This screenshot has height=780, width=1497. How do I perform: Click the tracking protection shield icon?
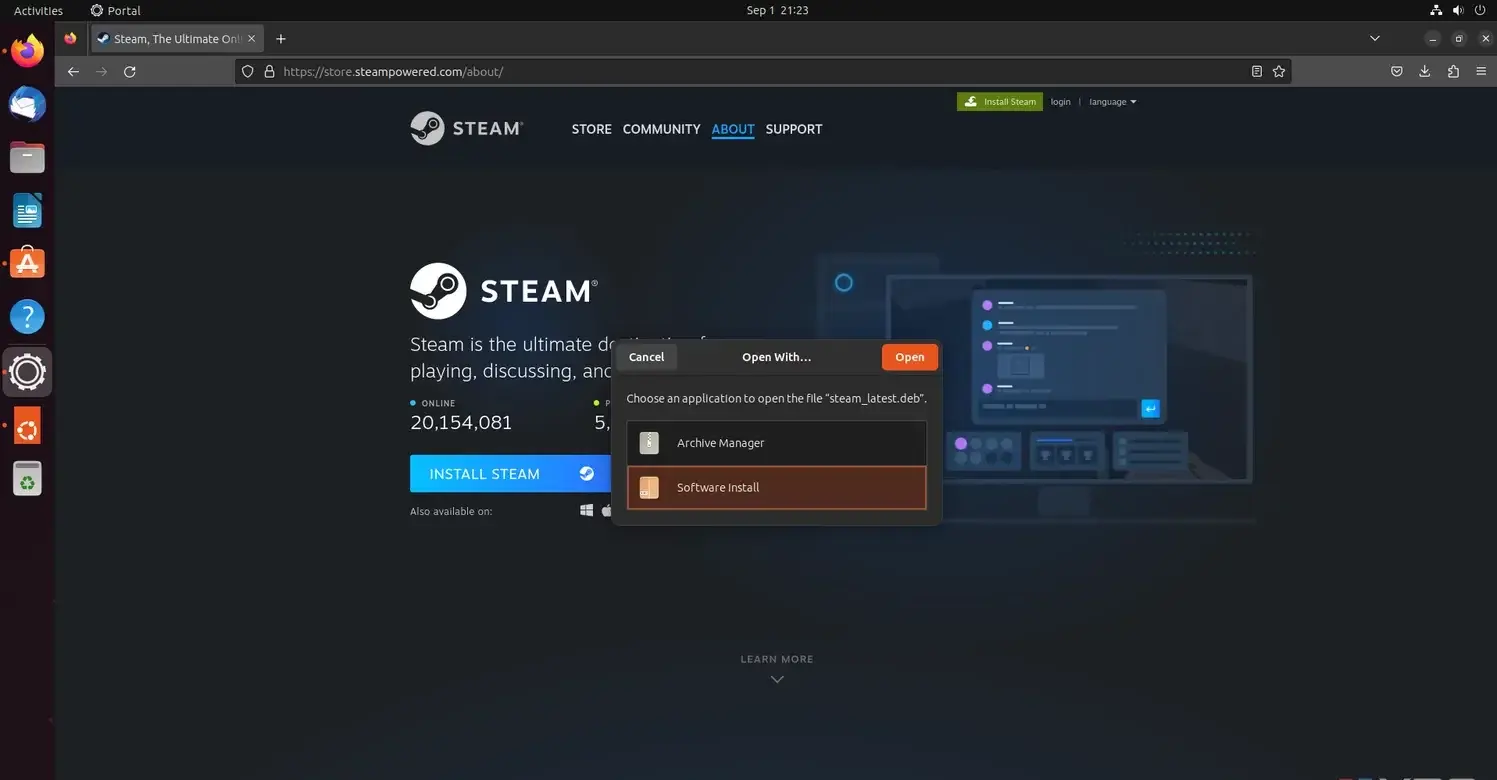249,72
